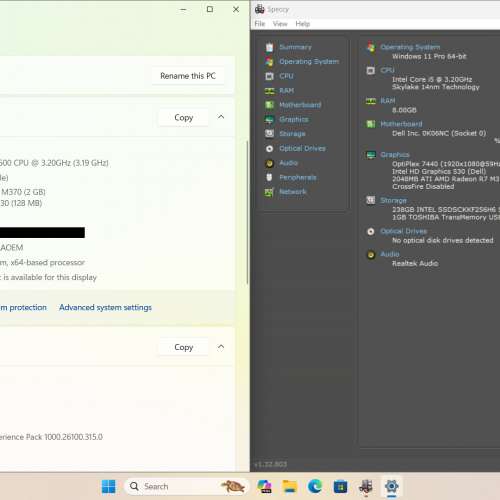
Task: Click the Windows flag icon beside the Operating System heading
Action: pyautogui.click(x=371, y=47)
